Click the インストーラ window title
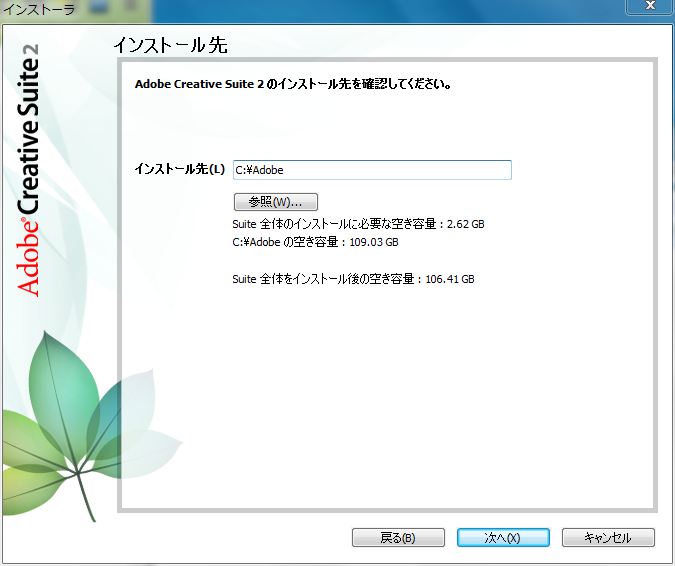Image resolution: width=675 pixels, height=566 pixels. (x=39, y=9)
